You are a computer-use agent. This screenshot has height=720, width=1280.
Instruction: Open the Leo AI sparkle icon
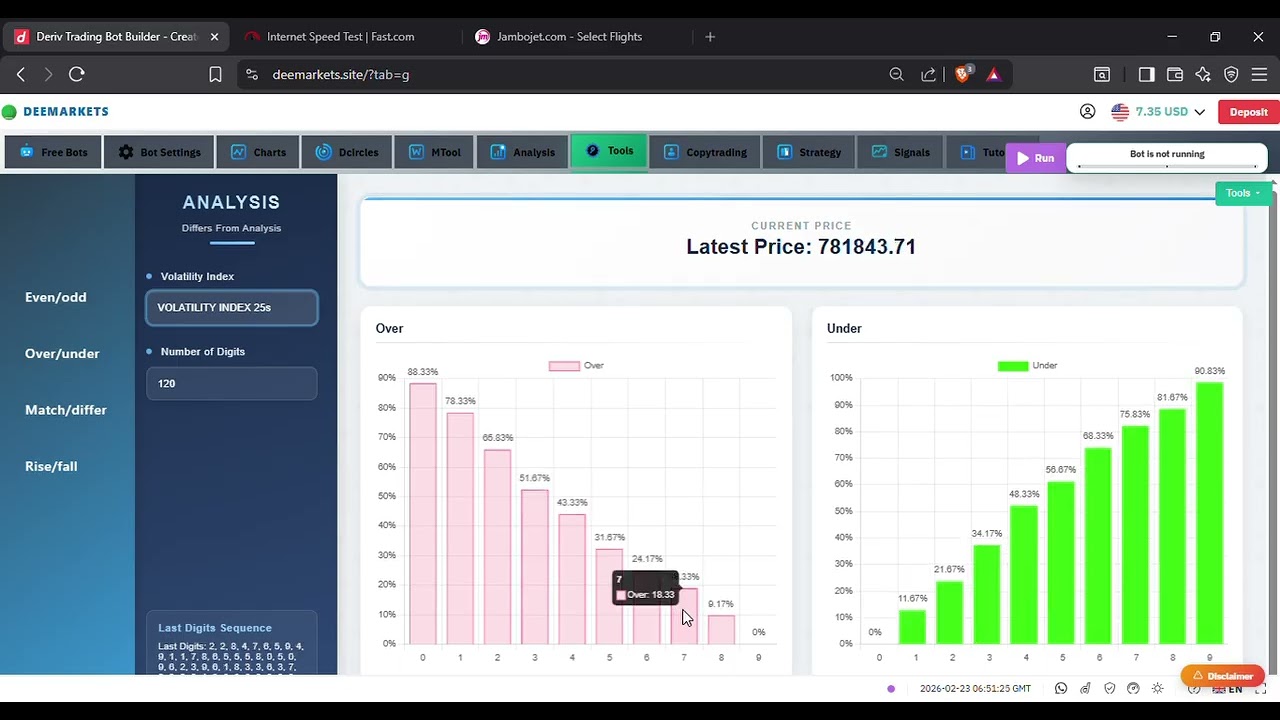1203,74
